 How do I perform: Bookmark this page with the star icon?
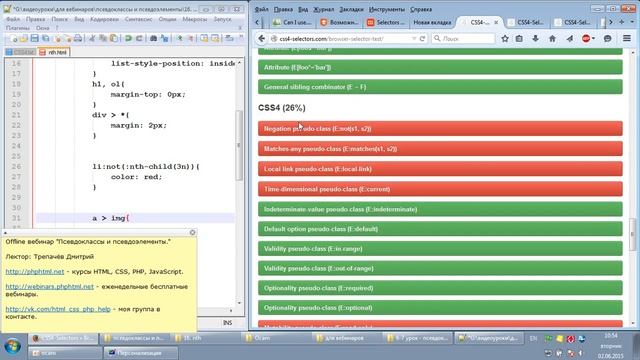(505, 38)
